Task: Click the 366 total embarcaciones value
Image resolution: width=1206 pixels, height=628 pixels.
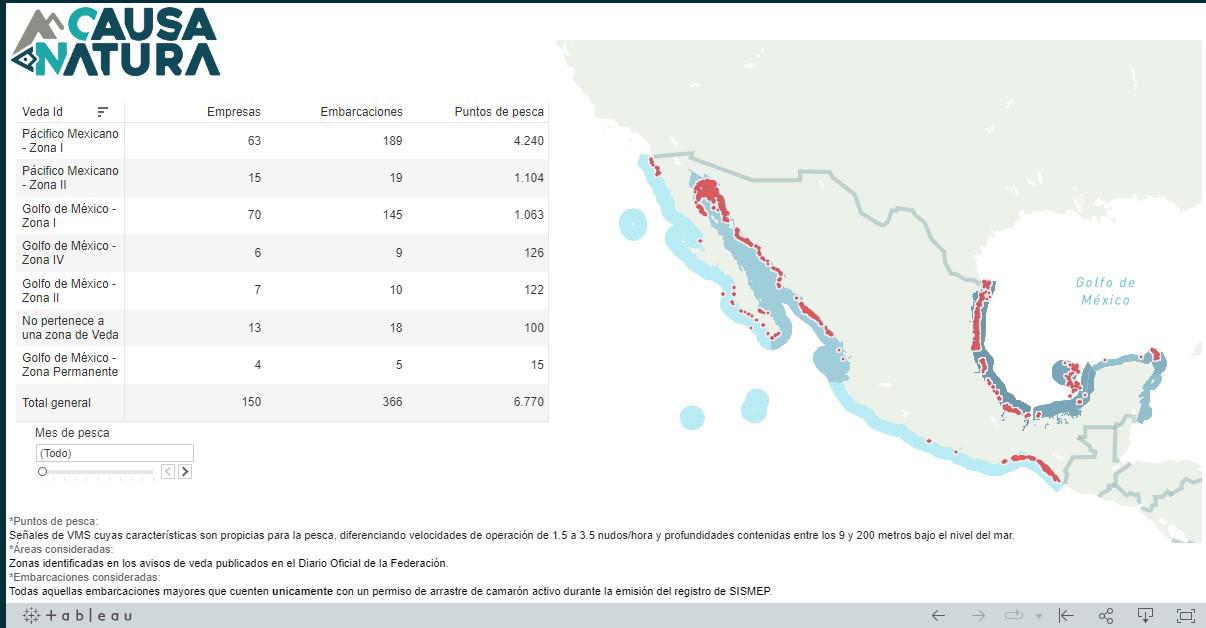Action: tap(392, 403)
